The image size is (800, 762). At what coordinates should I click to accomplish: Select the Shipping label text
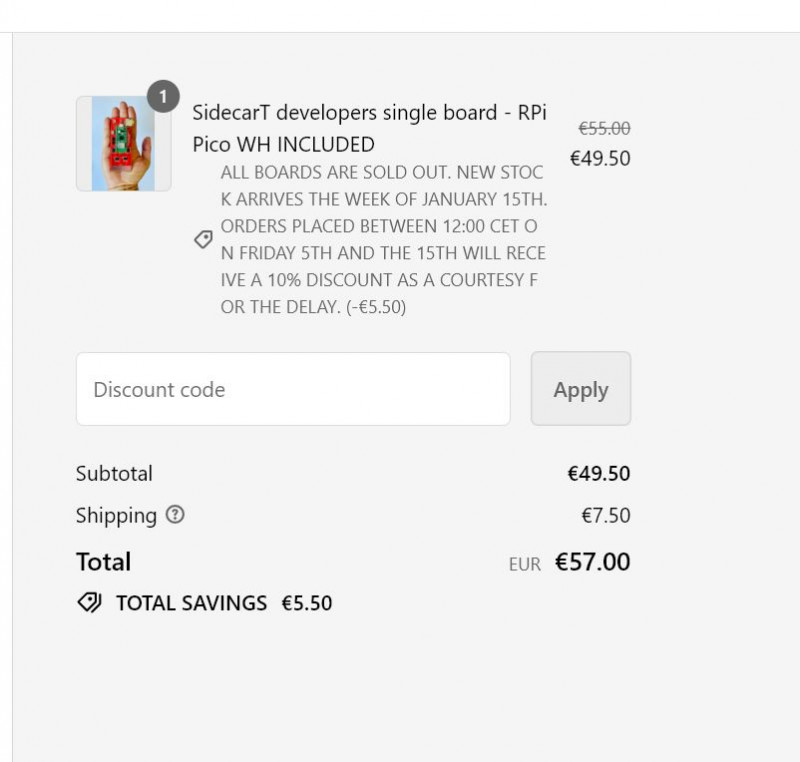point(118,516)
